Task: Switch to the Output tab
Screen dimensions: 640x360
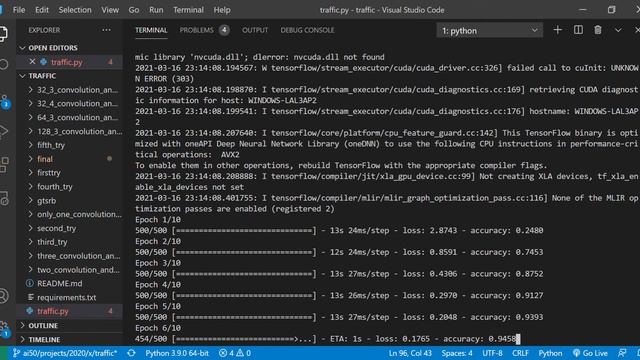Action: point(255,30)
